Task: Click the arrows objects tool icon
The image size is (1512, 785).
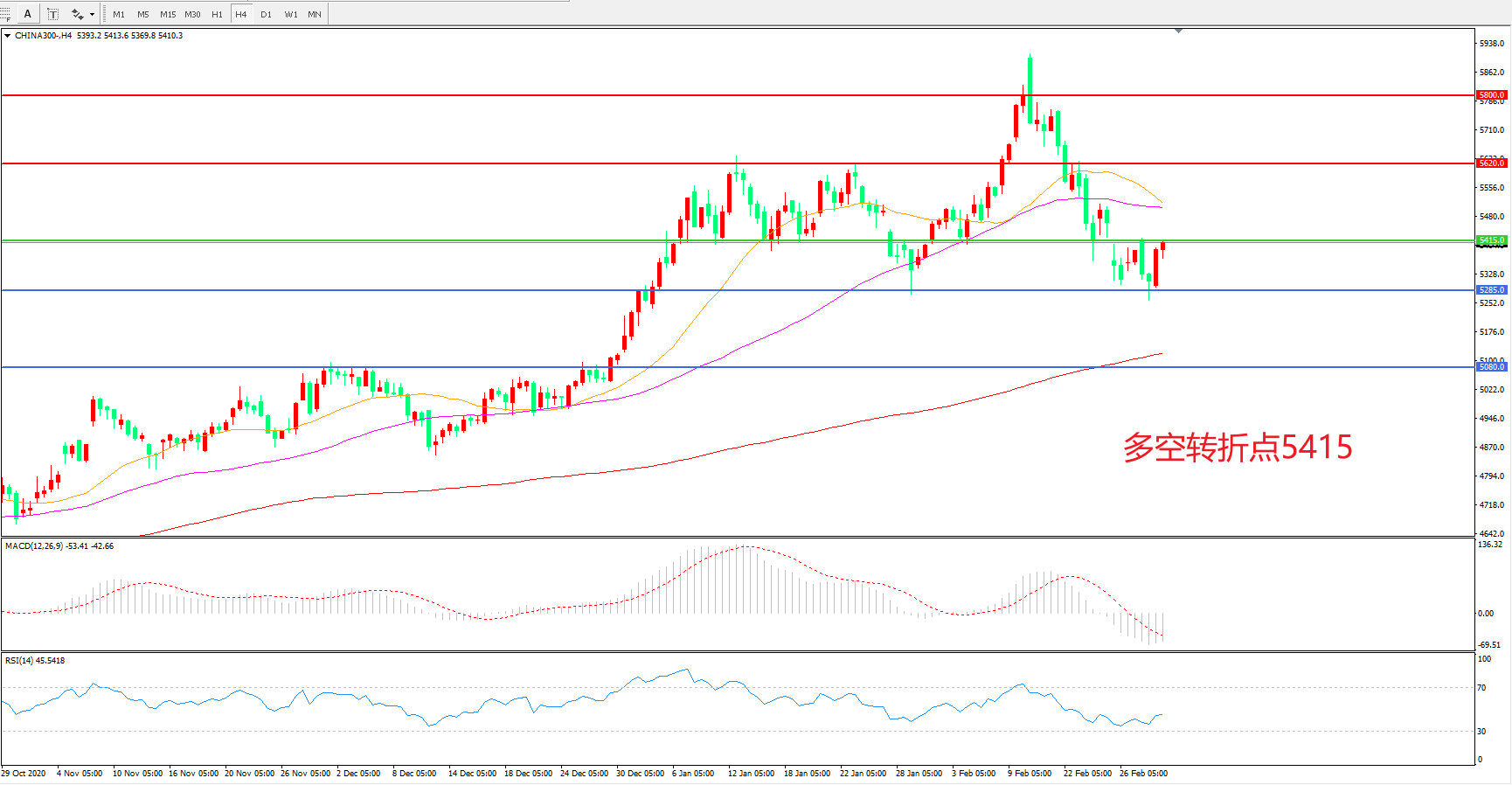Action: tap(77, 14)
